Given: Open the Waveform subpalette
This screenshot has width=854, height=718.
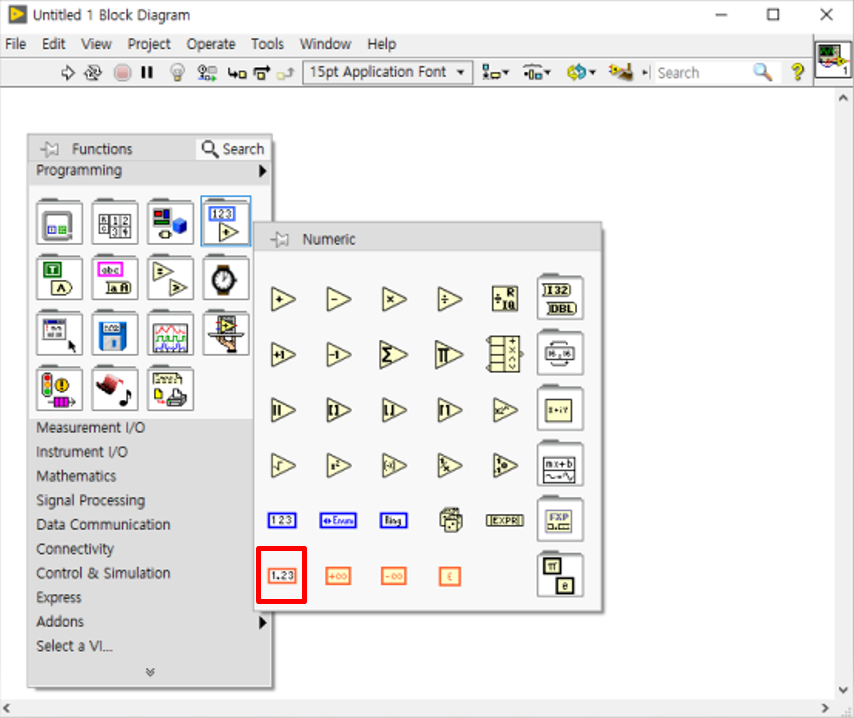Looking at the screenshot, I should click(x=170, y=333).
